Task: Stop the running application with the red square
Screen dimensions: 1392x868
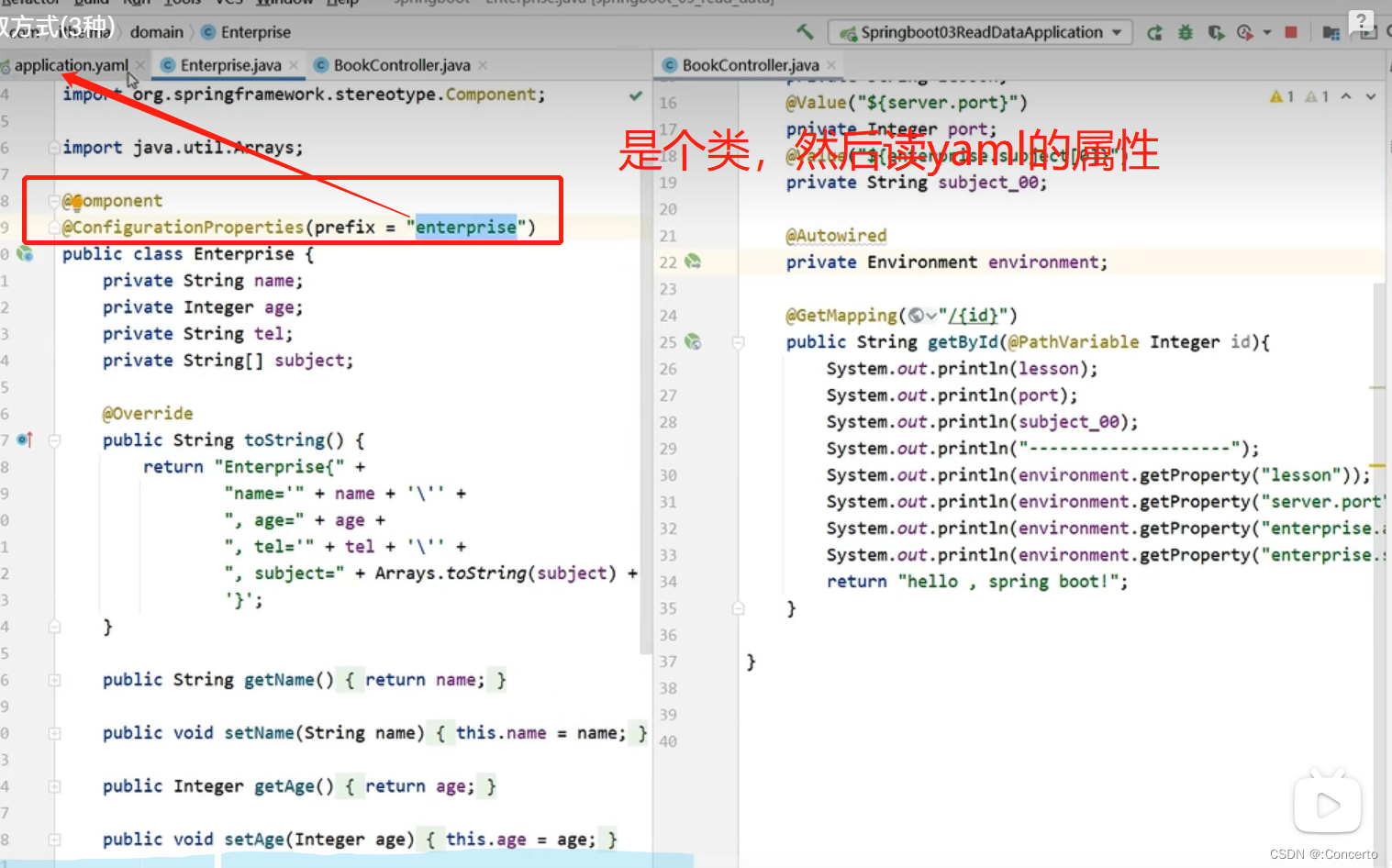Action: (1291, 32)
